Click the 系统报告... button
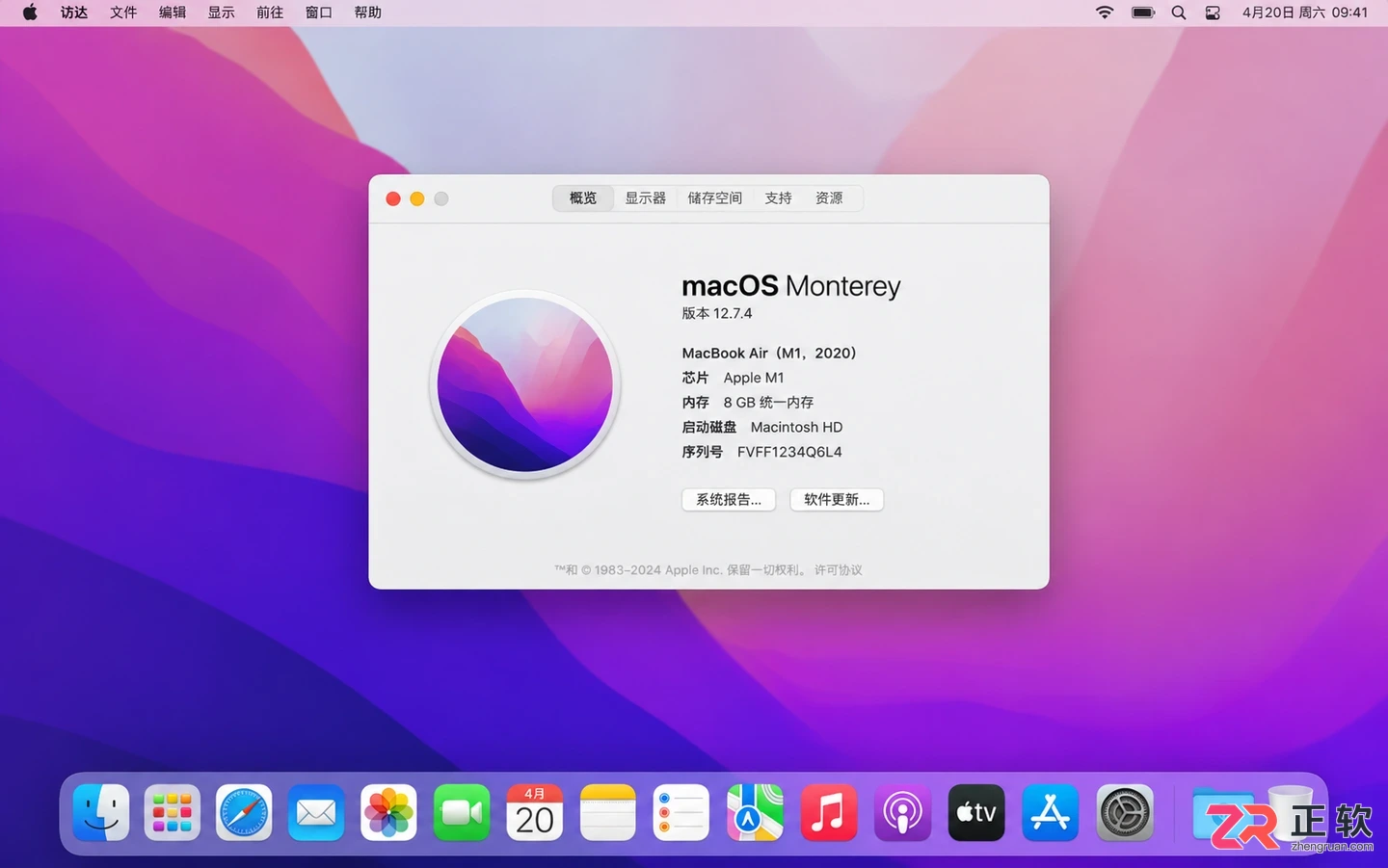This screenshot has height=868, width=1388. pos(729,499)
